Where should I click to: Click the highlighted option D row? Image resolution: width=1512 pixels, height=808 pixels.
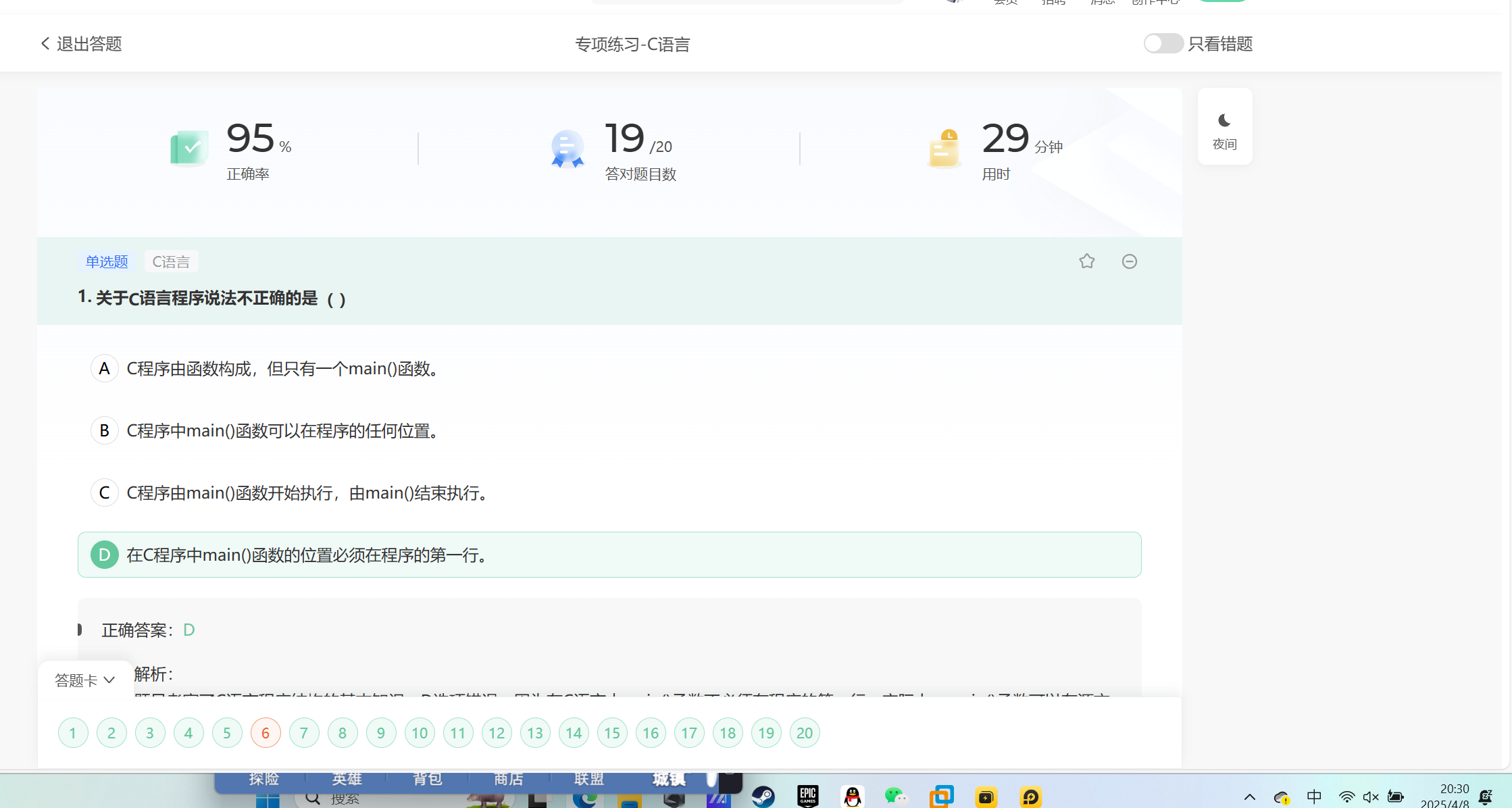click(608, 555)
